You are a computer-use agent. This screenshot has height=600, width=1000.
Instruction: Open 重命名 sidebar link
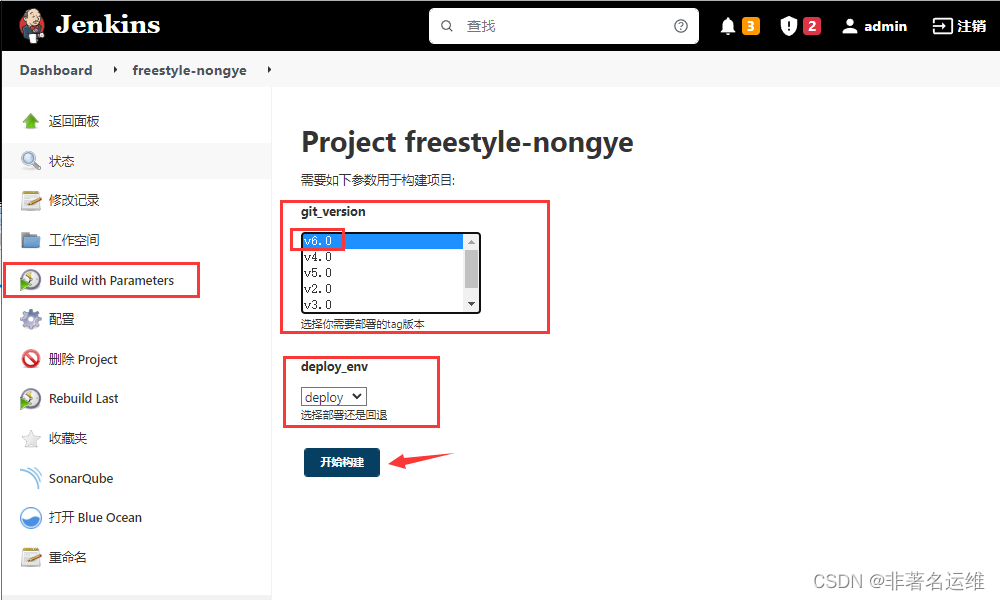[68, 557]
